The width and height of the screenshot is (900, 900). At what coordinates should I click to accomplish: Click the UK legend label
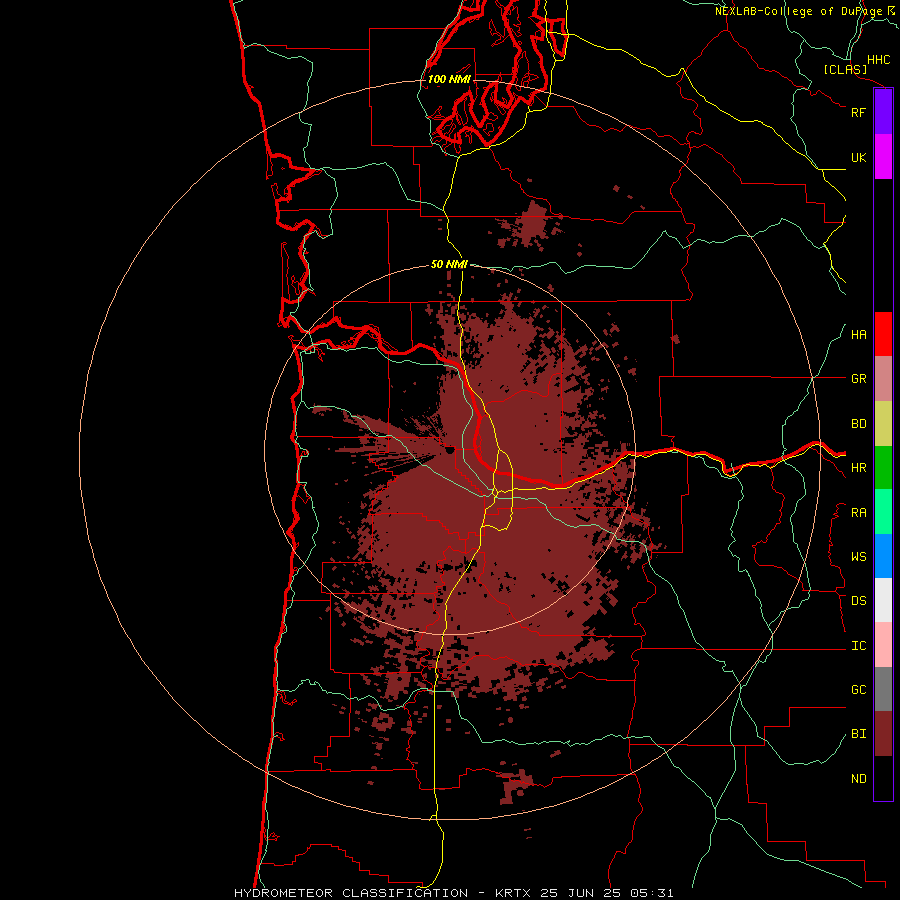(858, 157)
